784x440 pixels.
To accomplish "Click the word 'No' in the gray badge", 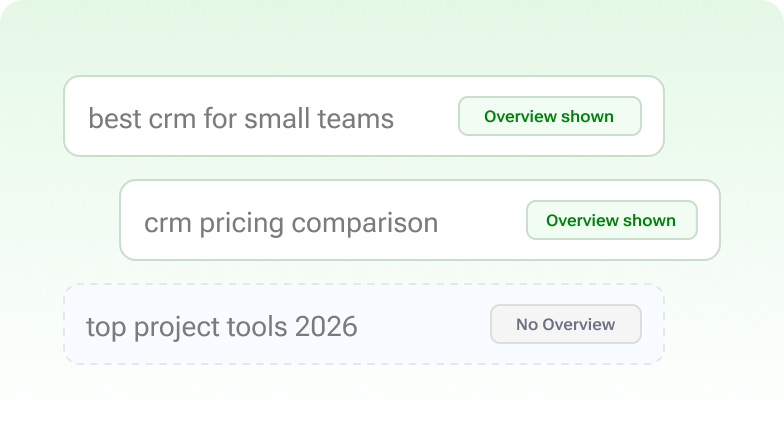I will 527,324.
